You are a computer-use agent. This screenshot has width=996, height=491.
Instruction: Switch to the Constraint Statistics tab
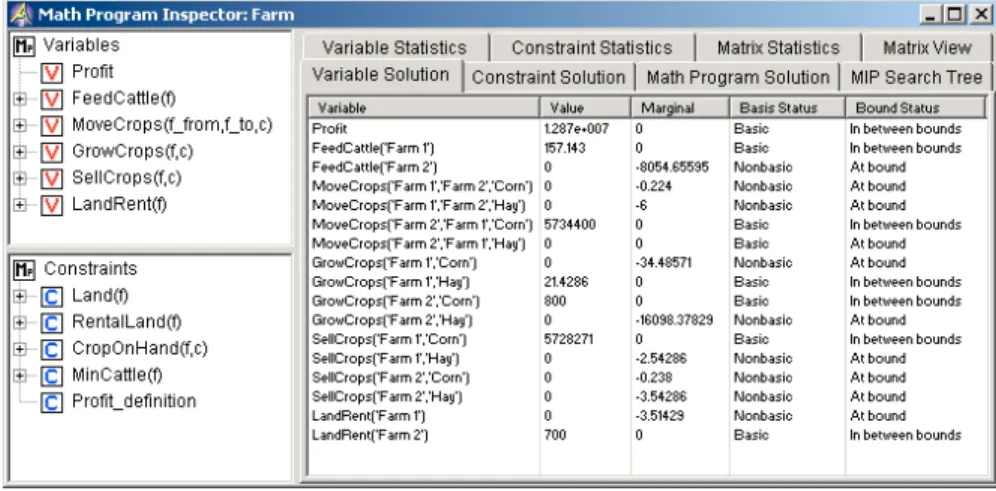592,48
